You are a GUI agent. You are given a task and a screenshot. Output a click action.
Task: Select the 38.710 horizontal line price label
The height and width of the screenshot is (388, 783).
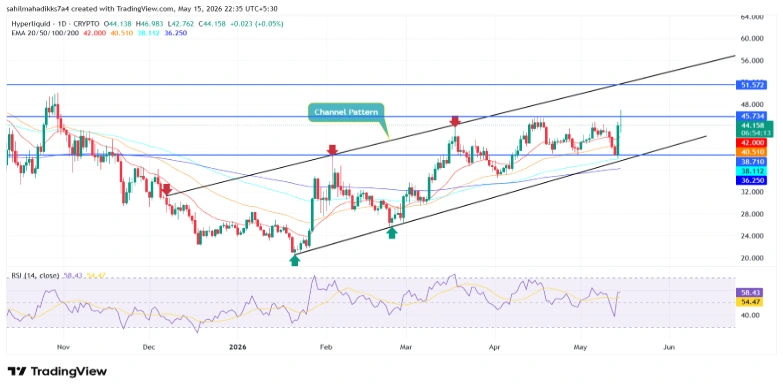[751, 162]
